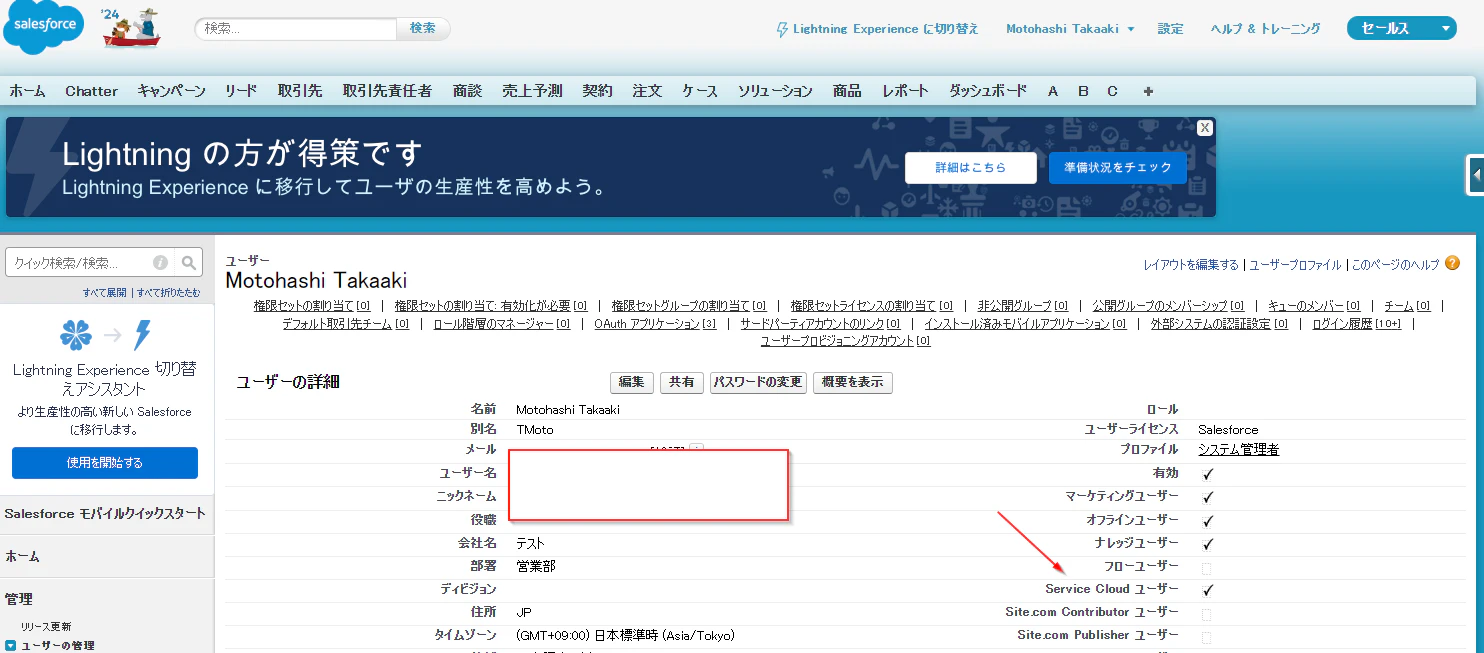Focus the top 検索 input field
Viewport: 1484px width, 653px height.
point(296,29)
